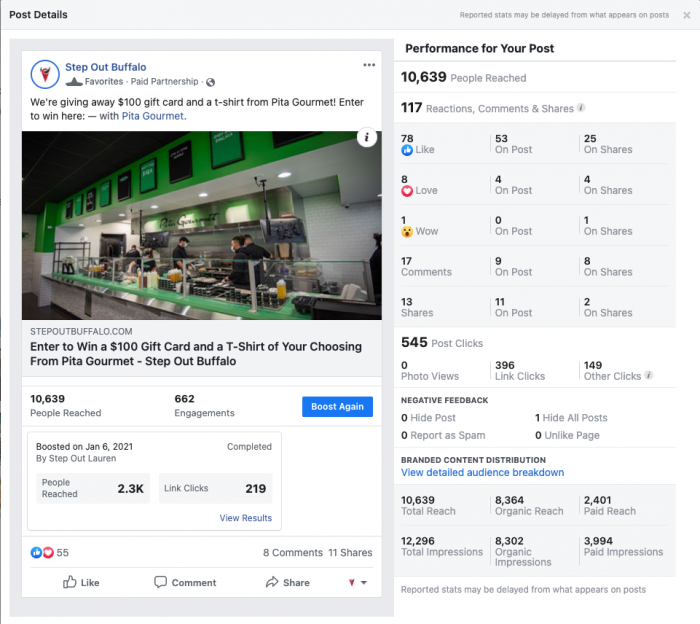Click the 396 Link Clicks value
Screen dimensions: 700x624
click(x=520, y=370)
